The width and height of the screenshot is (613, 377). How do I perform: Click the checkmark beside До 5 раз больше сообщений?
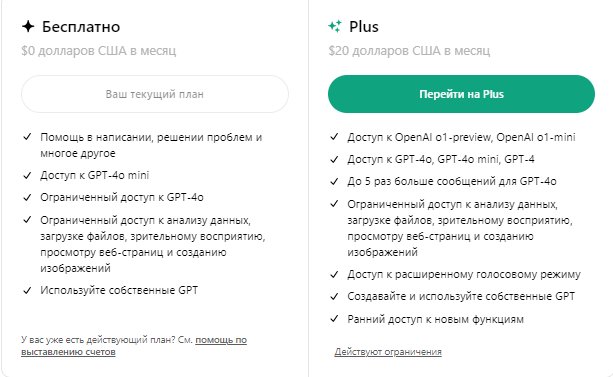334,181
